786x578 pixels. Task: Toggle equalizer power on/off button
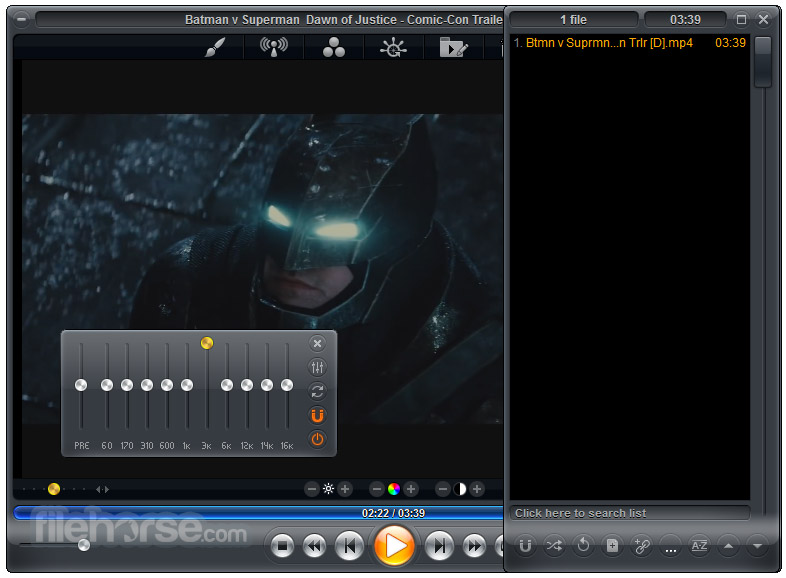coord(317,439)
